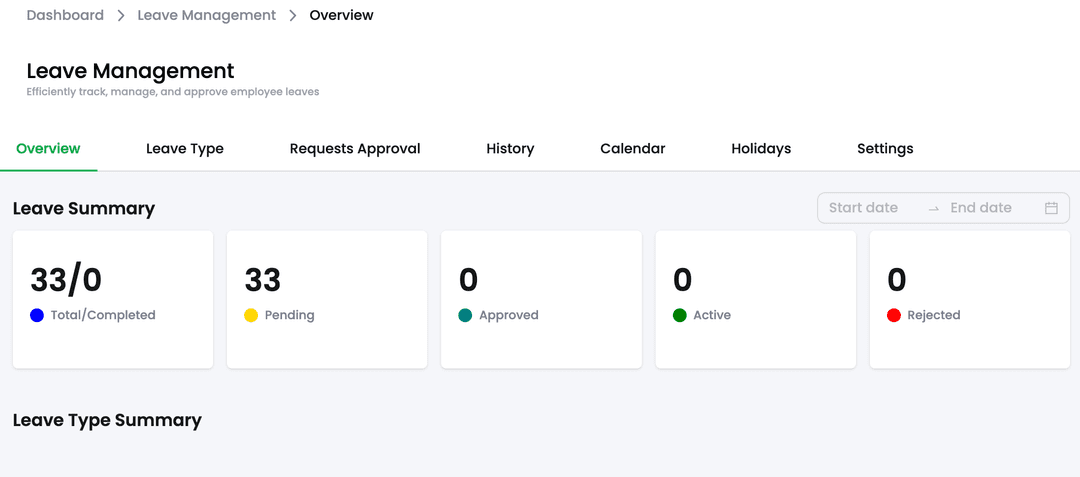Click the End date field
The width and height of the screenshot is (1080, 477).
[981, 208]
